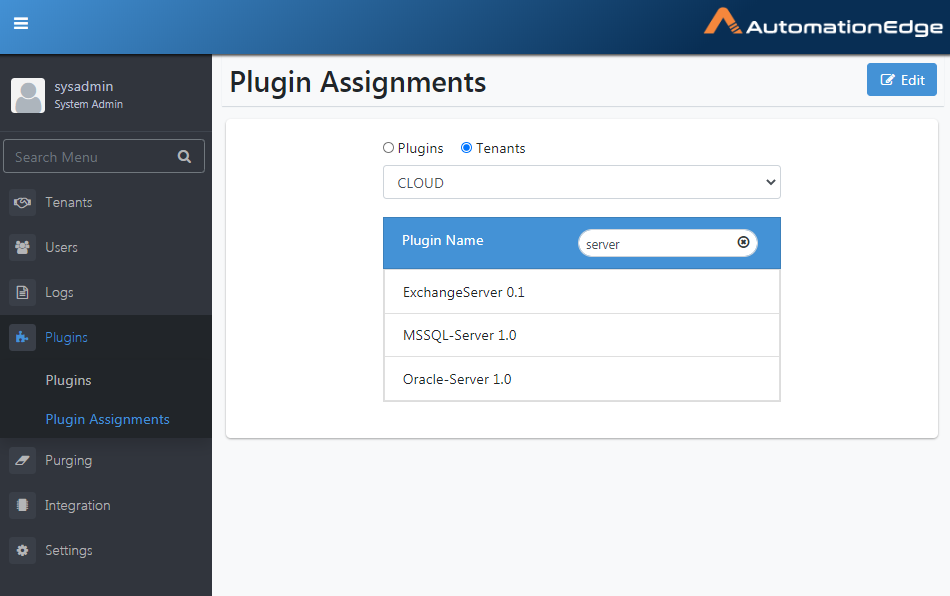950x596 pixels.
Task: Click the Edit button
Action: click(902, 79)
